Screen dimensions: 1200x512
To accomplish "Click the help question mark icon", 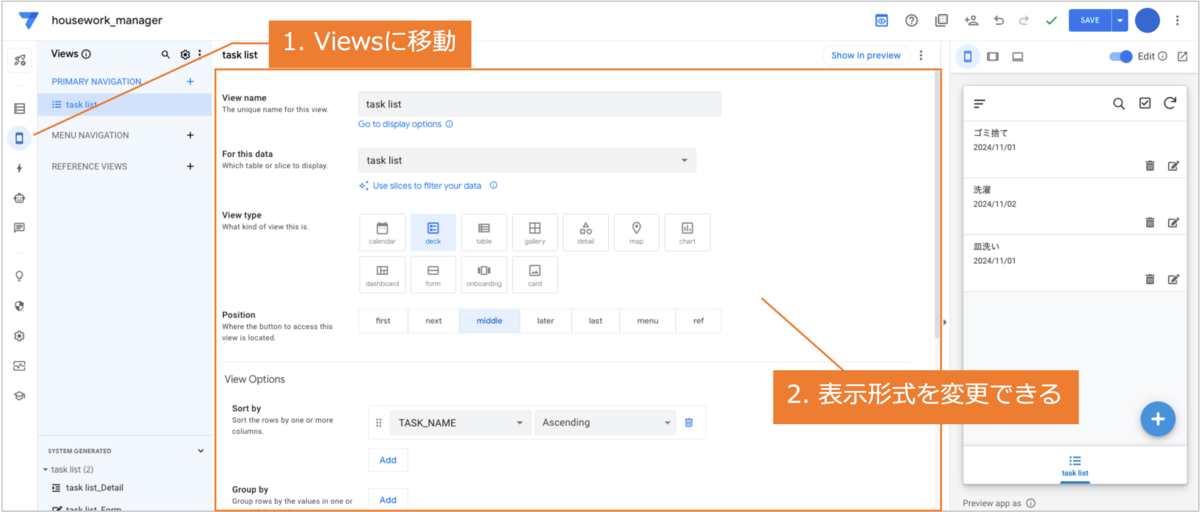I will click(911, 20).
